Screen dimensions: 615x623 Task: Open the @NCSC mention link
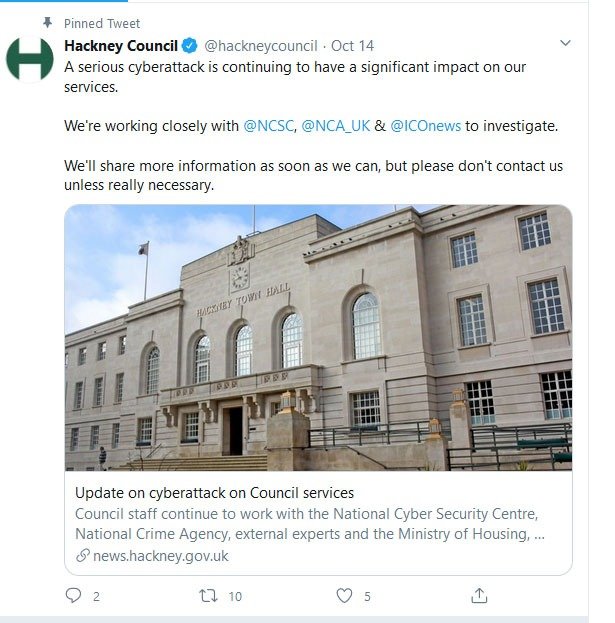pos(268,126)
